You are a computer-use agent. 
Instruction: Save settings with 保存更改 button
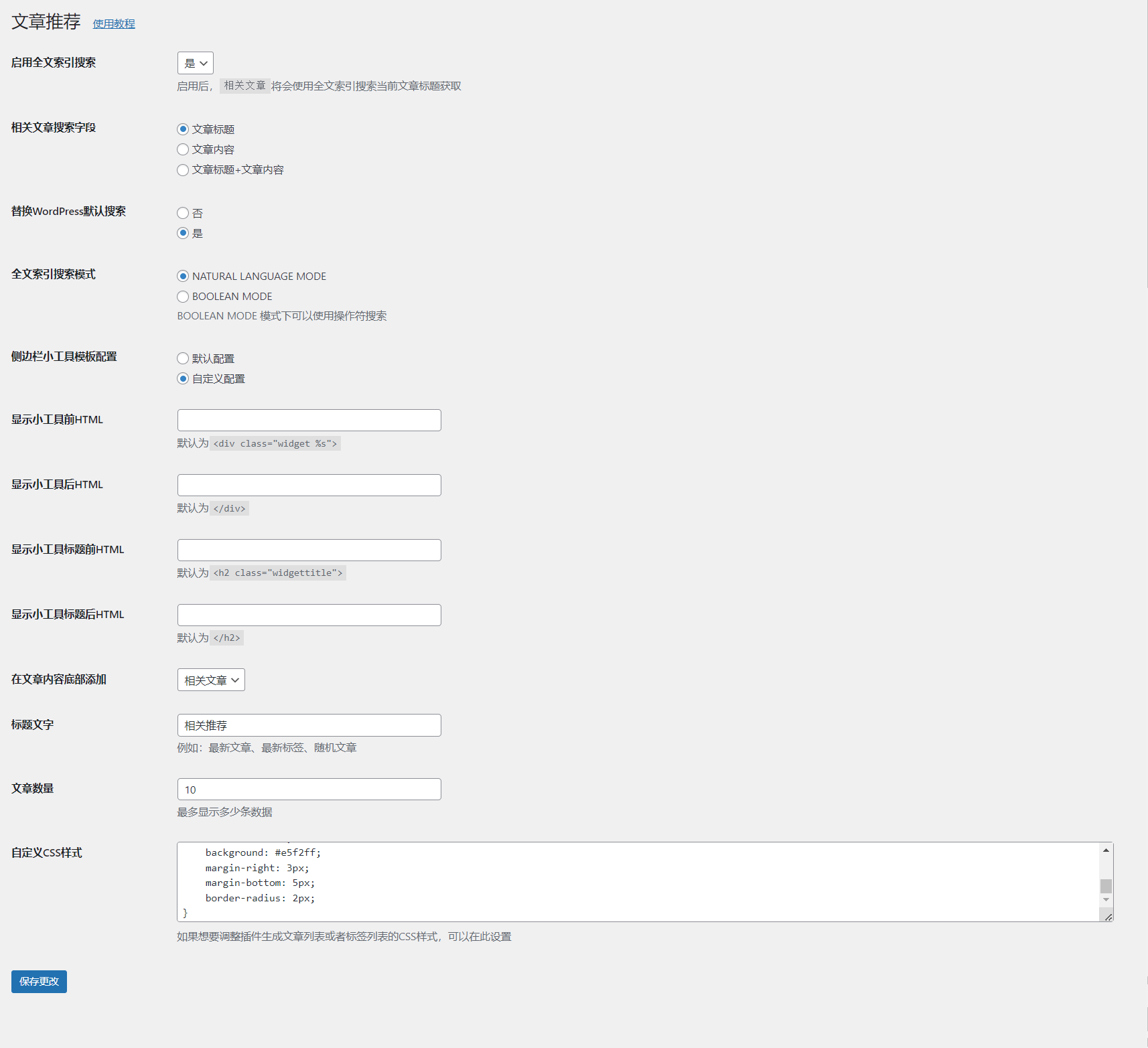39,982
